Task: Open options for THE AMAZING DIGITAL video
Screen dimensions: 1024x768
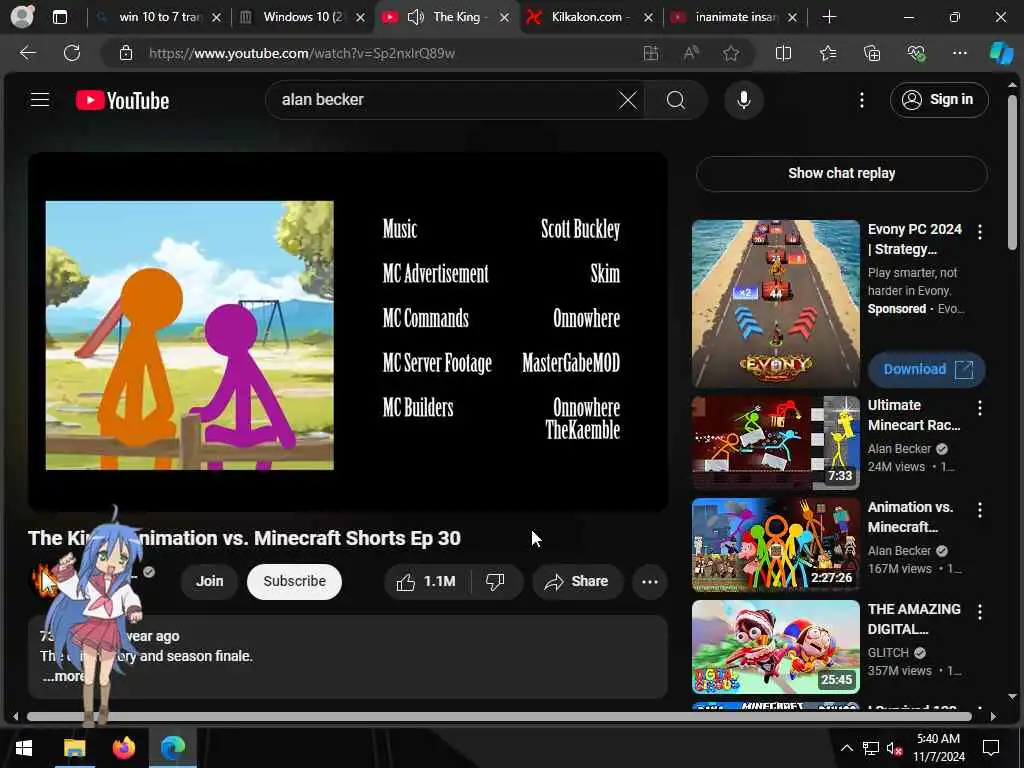Action: coord(980,611)
